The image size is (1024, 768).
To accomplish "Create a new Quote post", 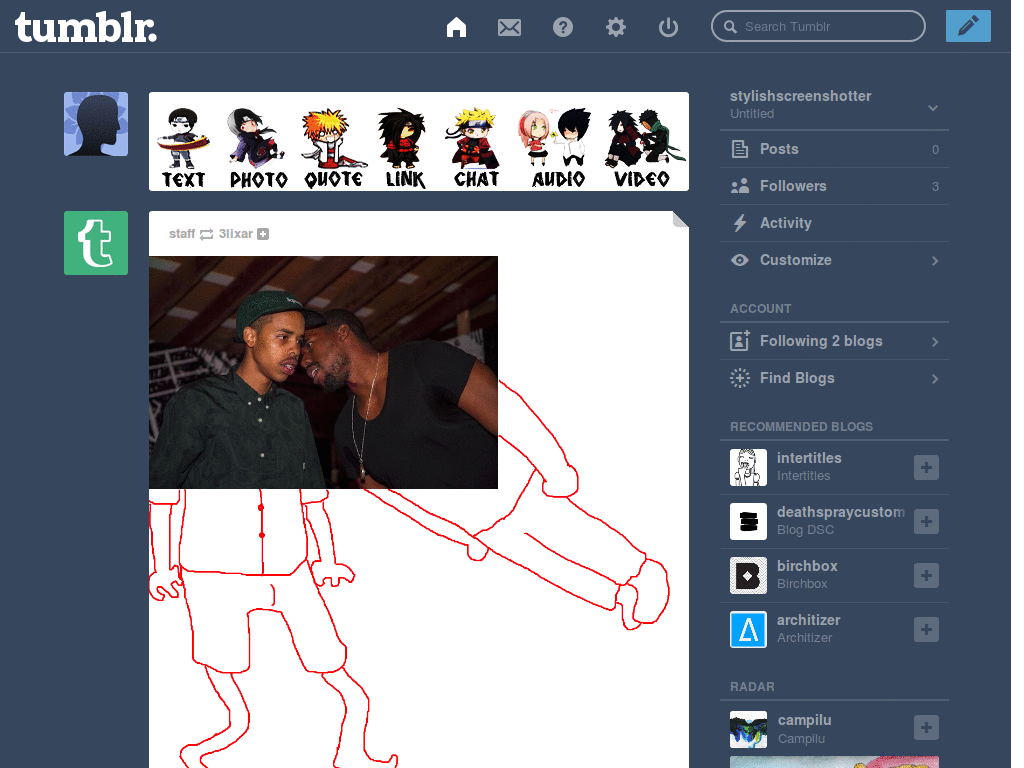I will (x=334, y=148).
